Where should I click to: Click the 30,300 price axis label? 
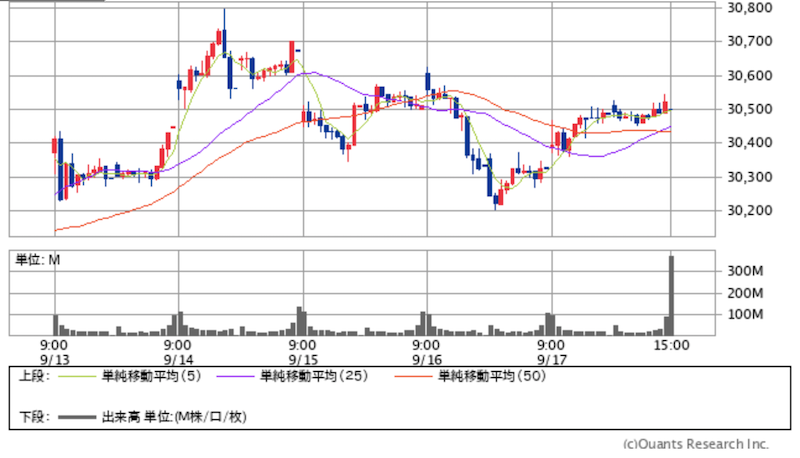[x=749, y=177]
